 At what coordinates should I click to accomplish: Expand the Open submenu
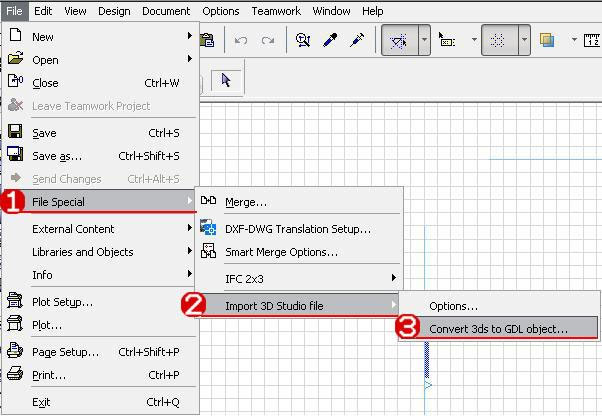(190, 58)
